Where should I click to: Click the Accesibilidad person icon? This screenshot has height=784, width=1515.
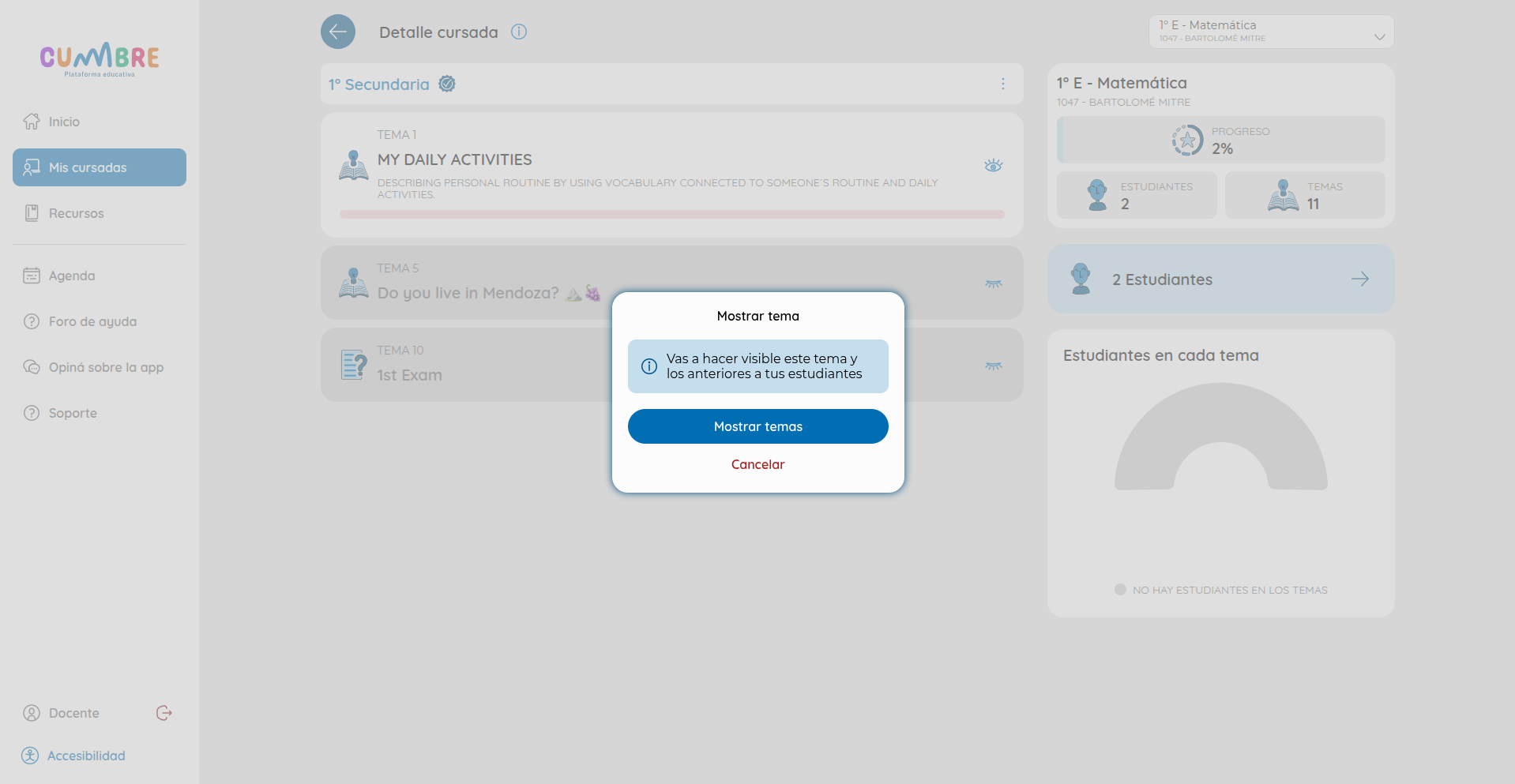pyautogui.click(x=30, y=756)
